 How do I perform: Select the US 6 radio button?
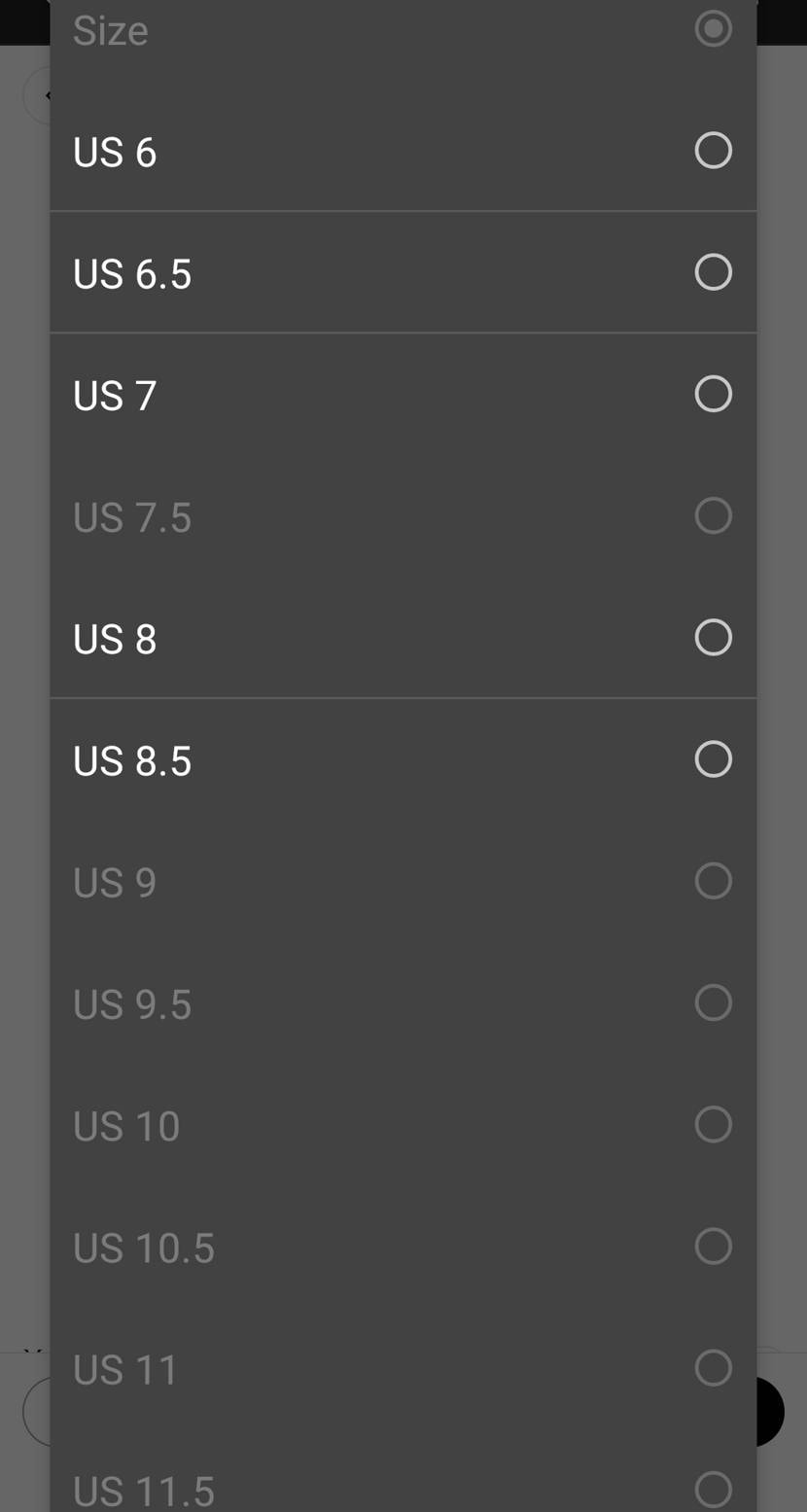point(713,151)
